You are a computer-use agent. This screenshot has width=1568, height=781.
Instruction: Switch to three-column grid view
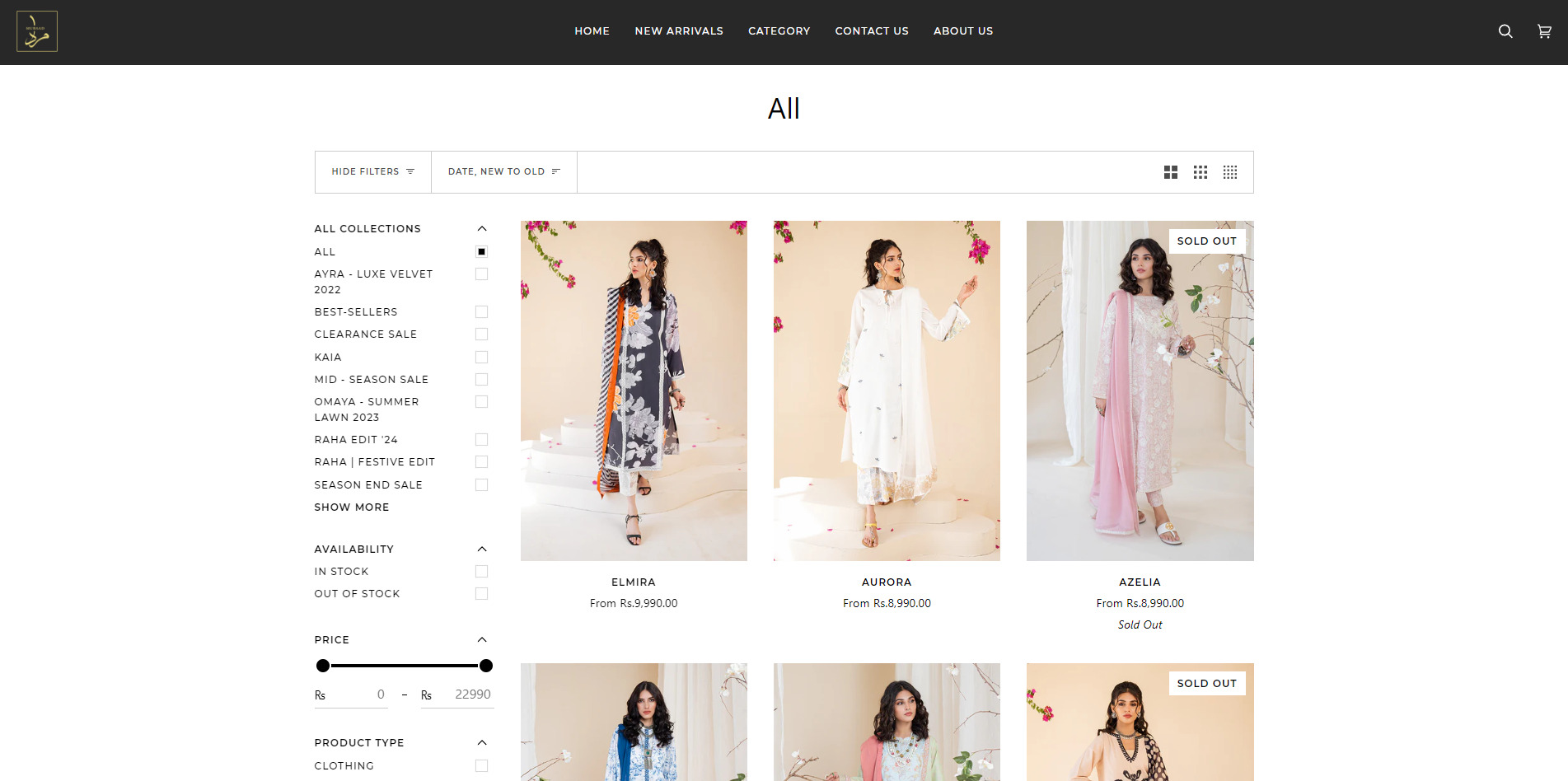tap(1200, 172)
